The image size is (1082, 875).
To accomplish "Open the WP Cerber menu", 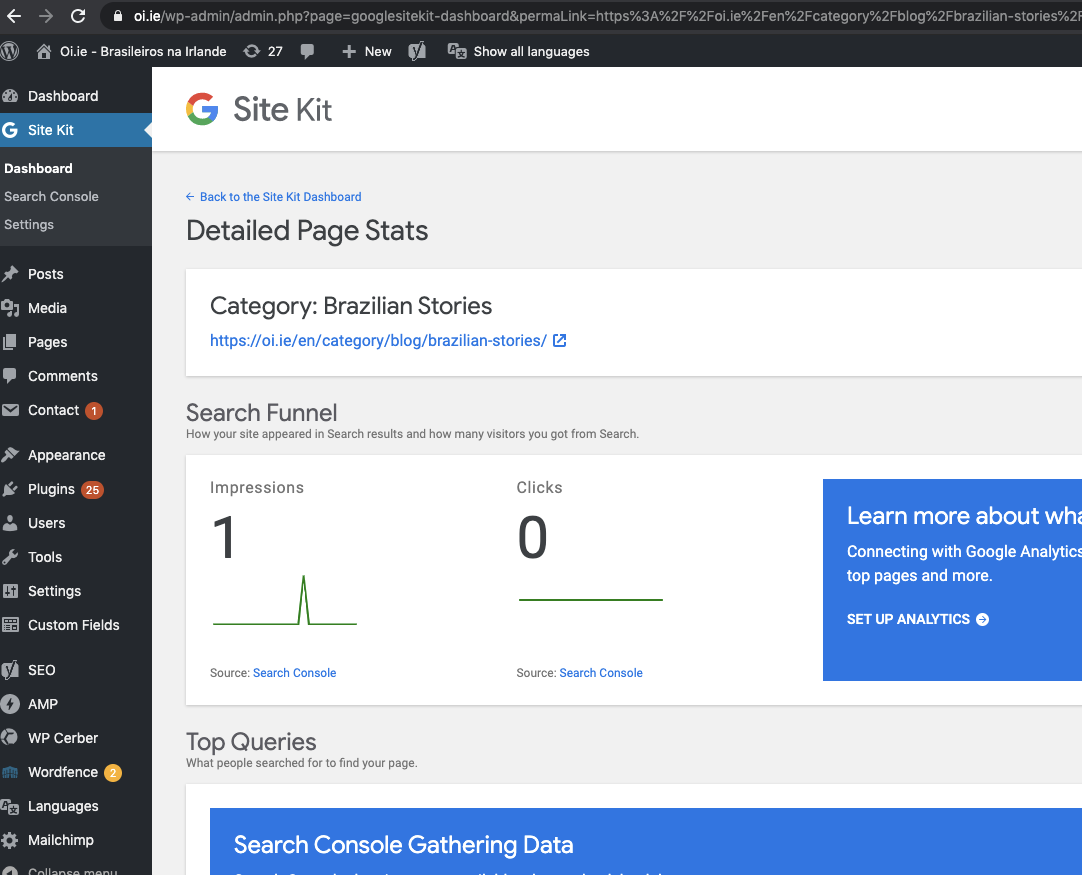I will pyautogui.click(x=76, y=738).
